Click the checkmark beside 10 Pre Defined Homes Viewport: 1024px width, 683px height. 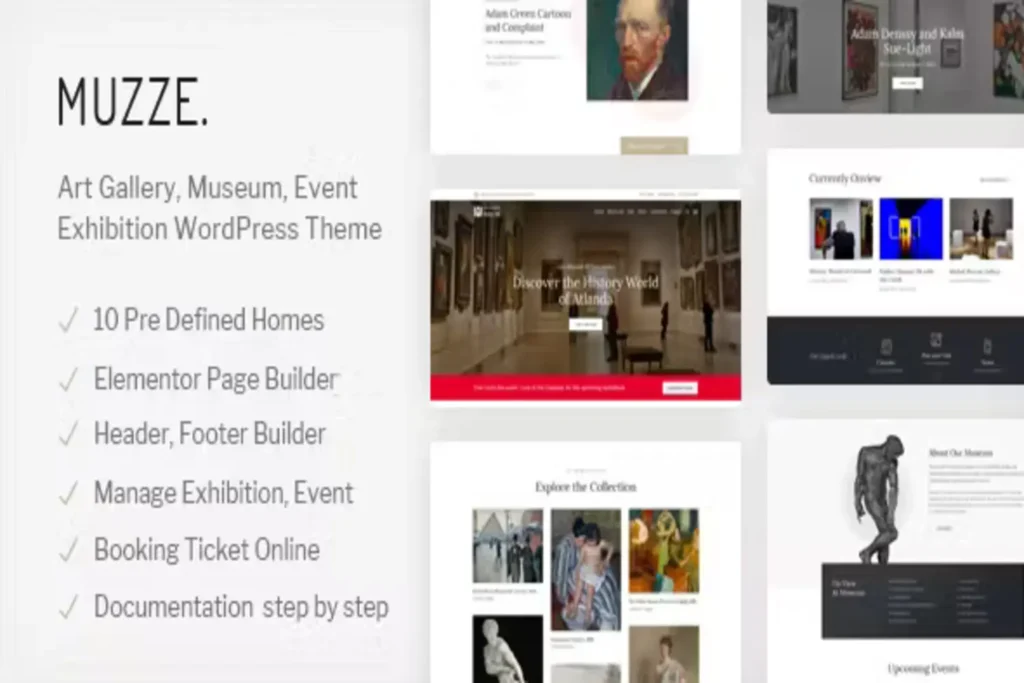click(x=68, y=321)
